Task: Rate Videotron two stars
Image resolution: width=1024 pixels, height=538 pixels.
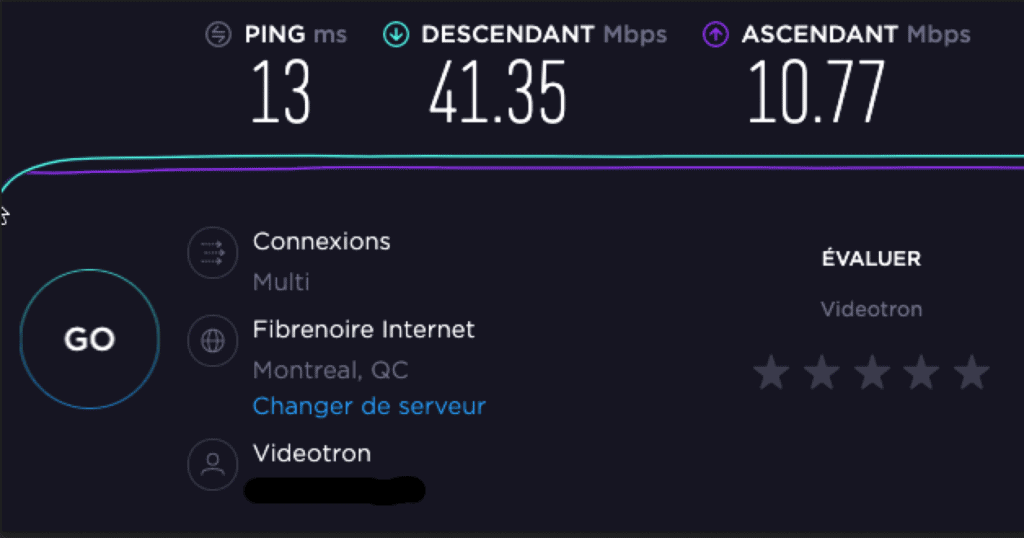Action: click(x=822, y=372)
